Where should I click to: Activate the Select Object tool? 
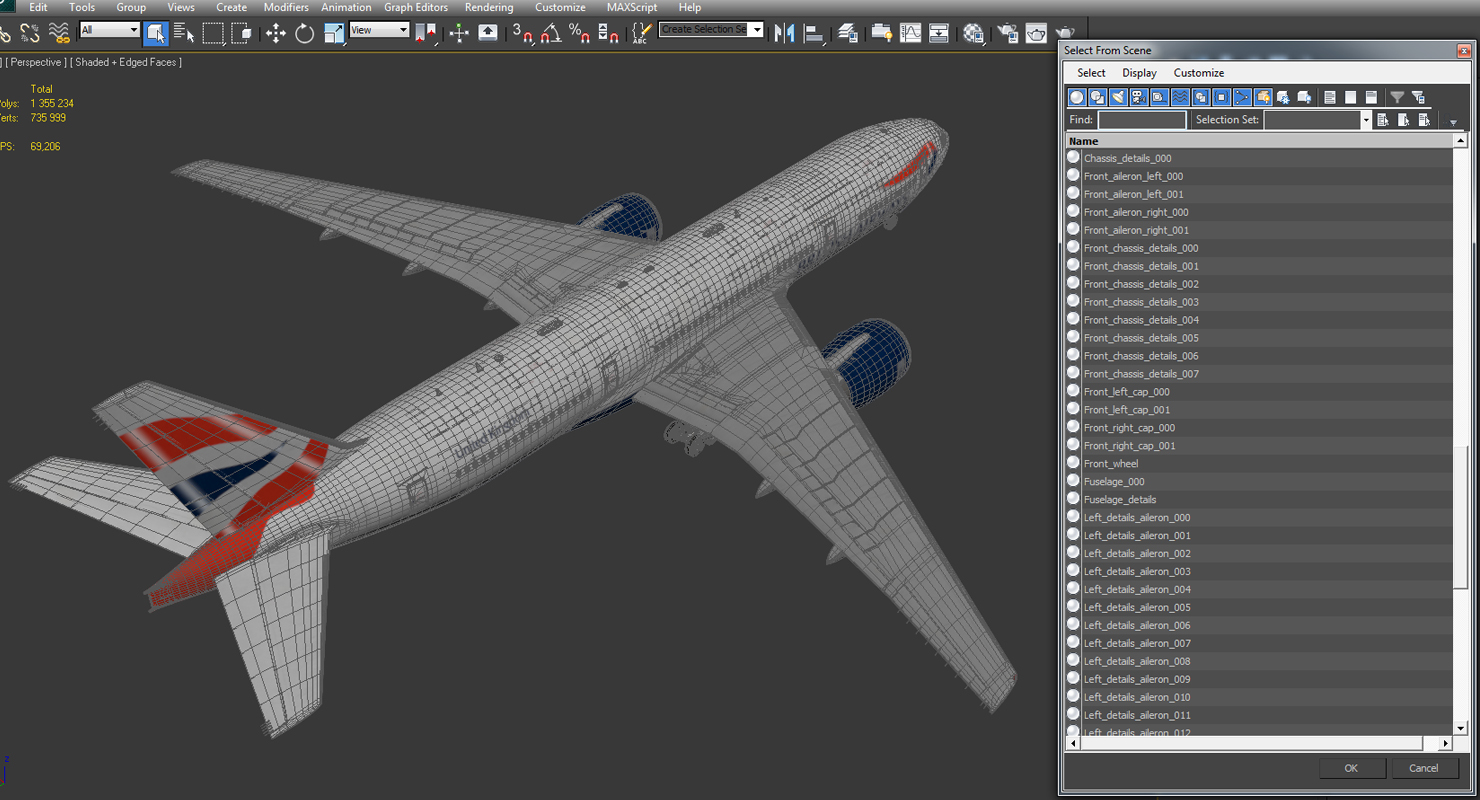(155, 33)
